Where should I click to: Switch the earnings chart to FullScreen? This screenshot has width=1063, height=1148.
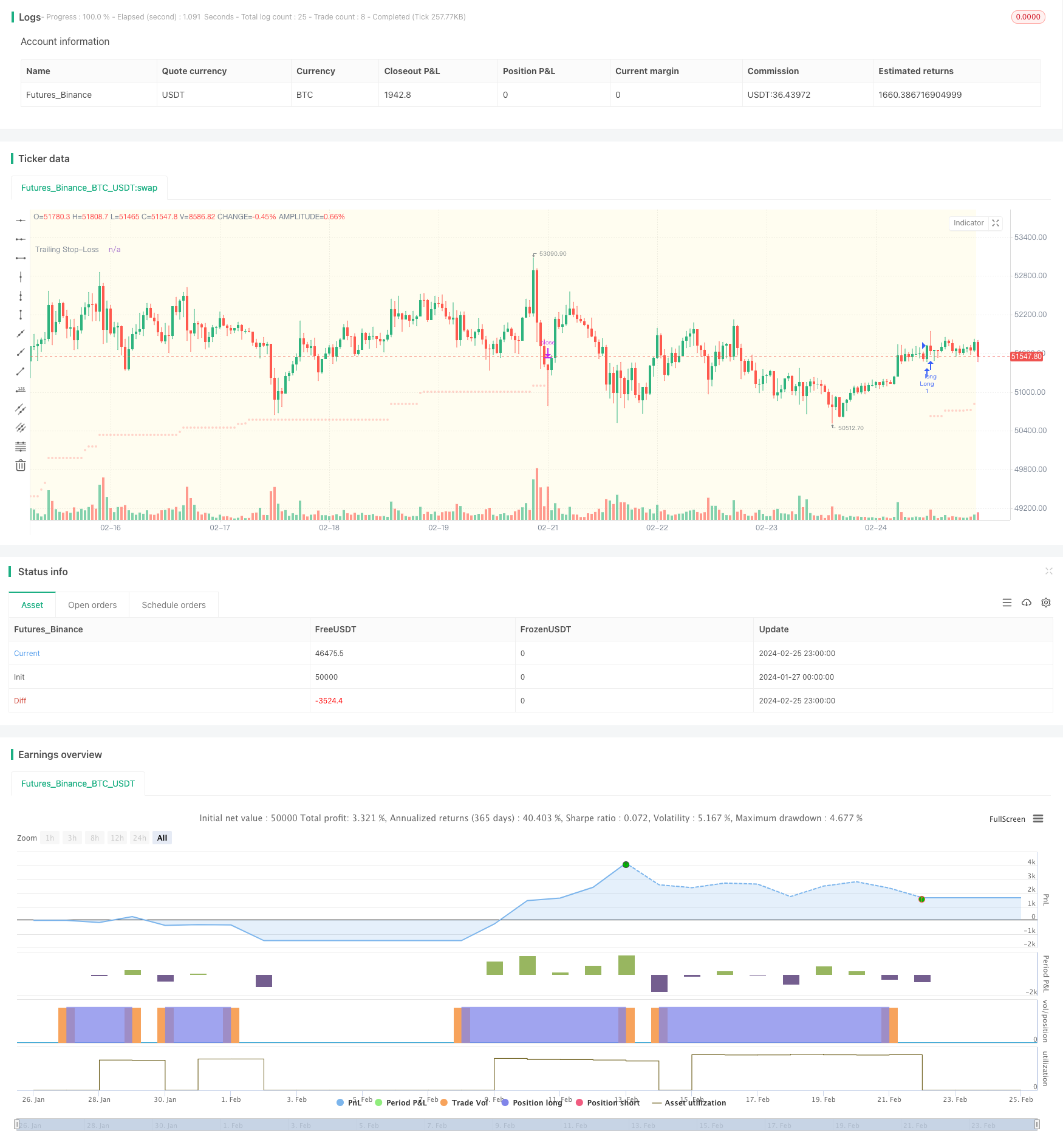pyautogui.click(x=1007, y=819)
